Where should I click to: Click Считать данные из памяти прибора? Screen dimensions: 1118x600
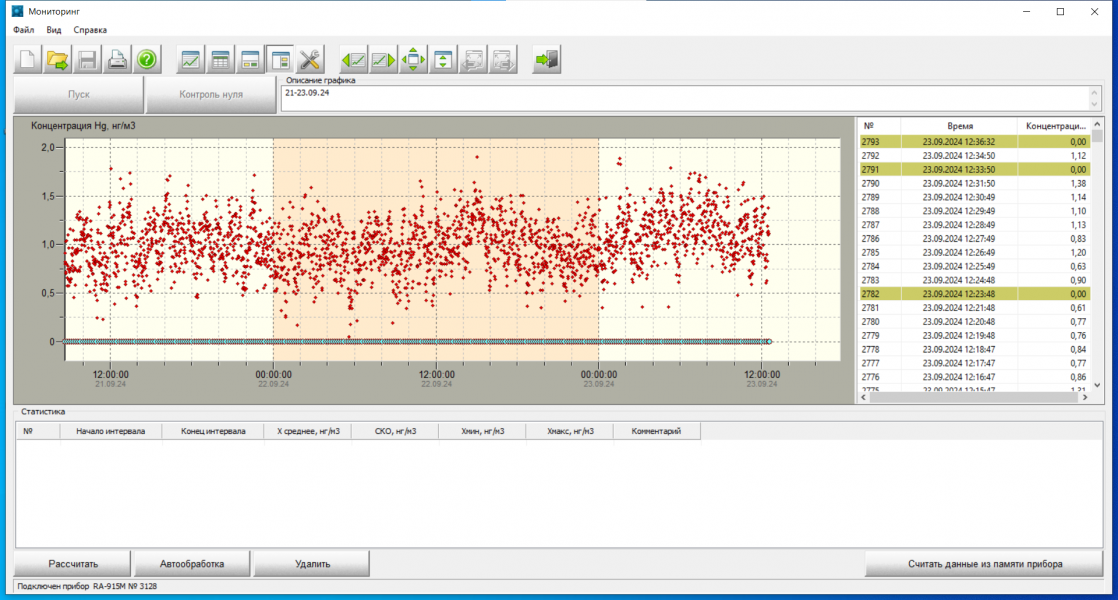point(984,564)
